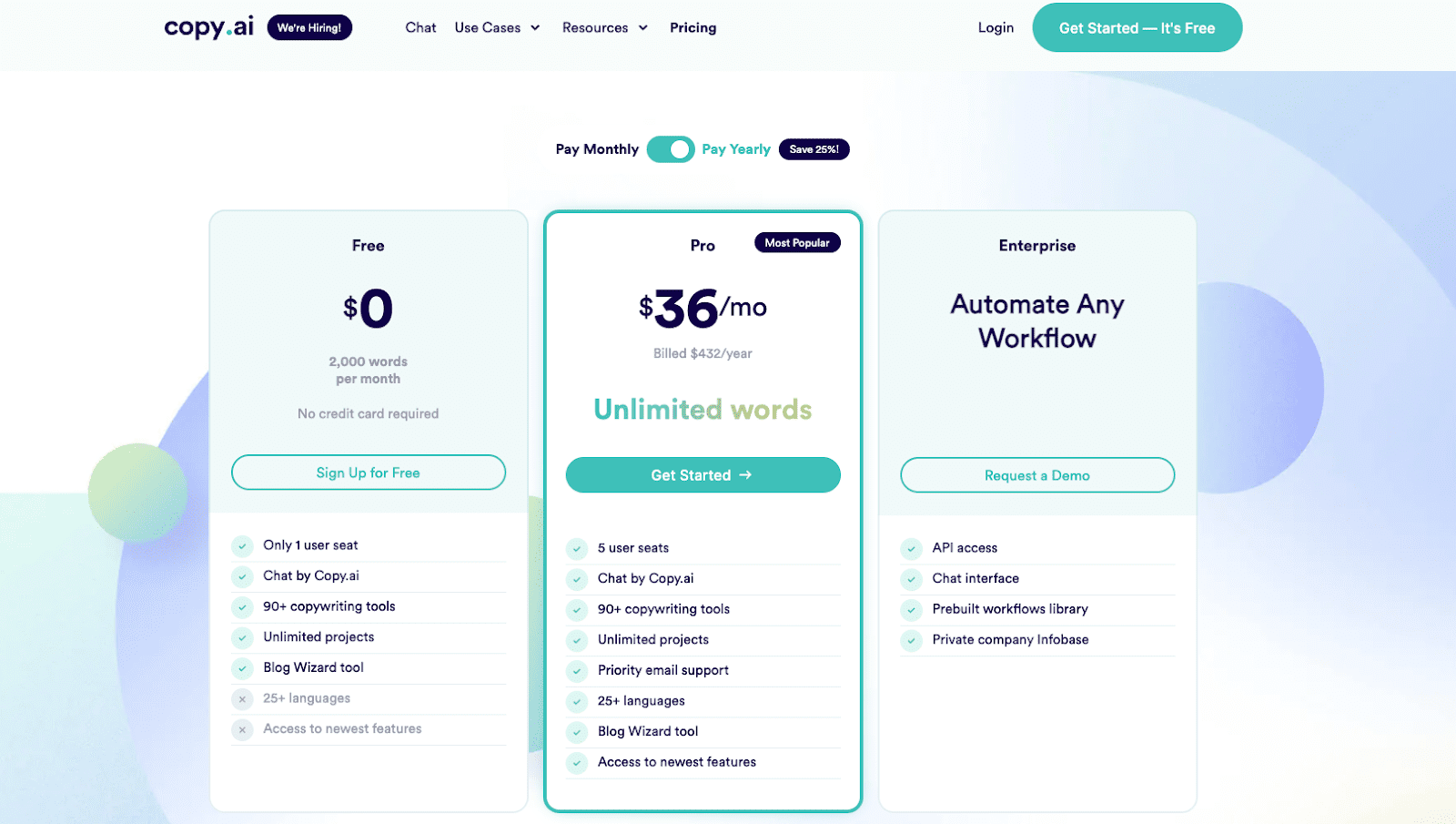
Task: Click checkmark beside API access
Action: click(911, 548)
